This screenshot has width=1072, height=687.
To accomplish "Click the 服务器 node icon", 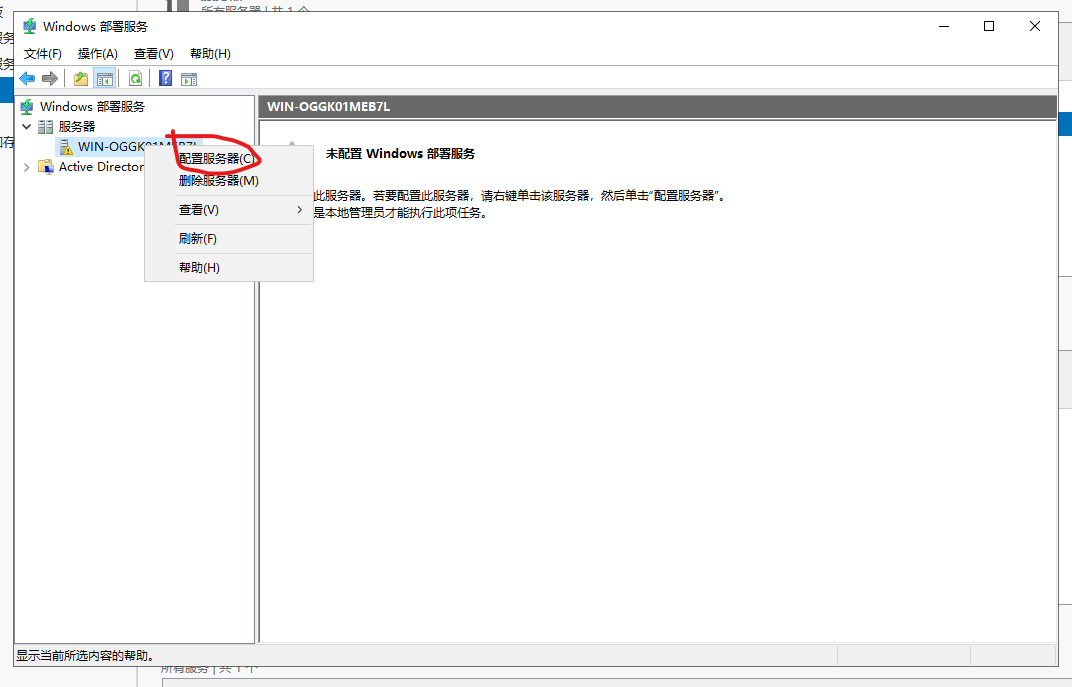I will [46, 126].
